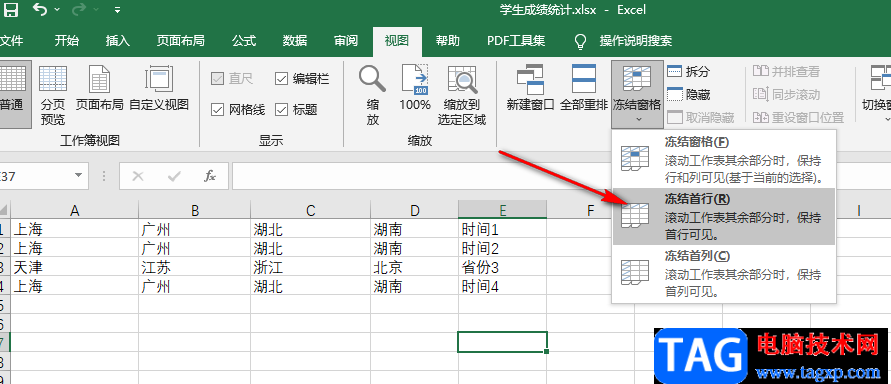This screenshot has width=891, height=384.
Task: Redo the last undone action
Action: click(78, 9)
